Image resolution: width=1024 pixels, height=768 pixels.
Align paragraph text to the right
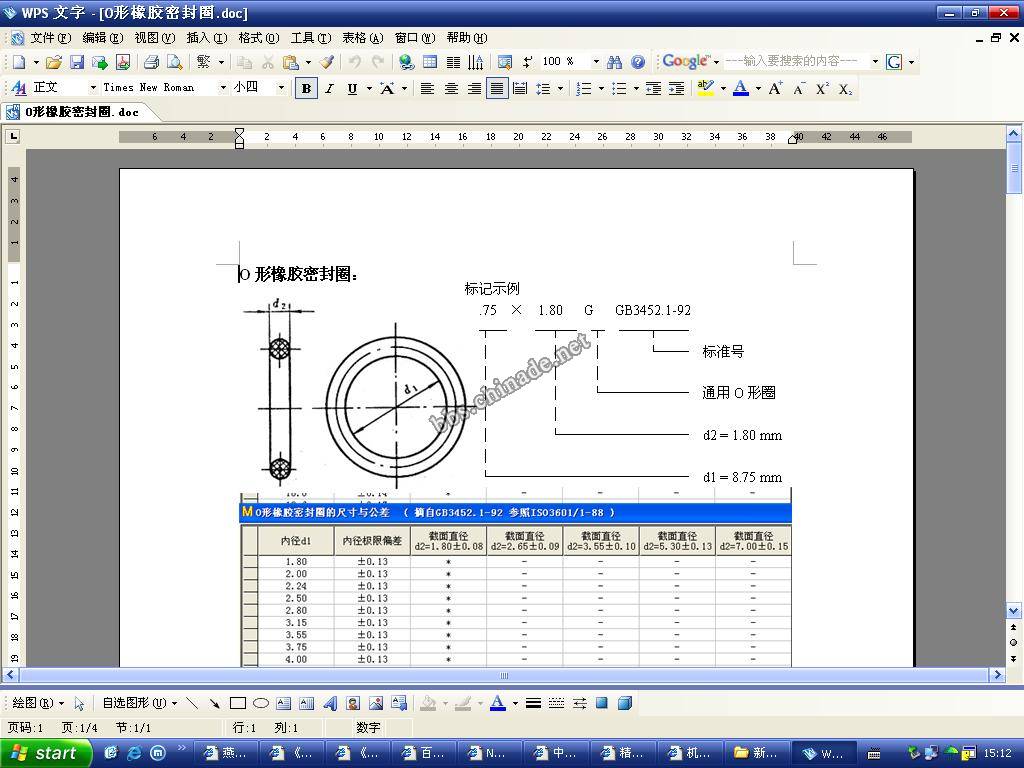tap(474, 89)
